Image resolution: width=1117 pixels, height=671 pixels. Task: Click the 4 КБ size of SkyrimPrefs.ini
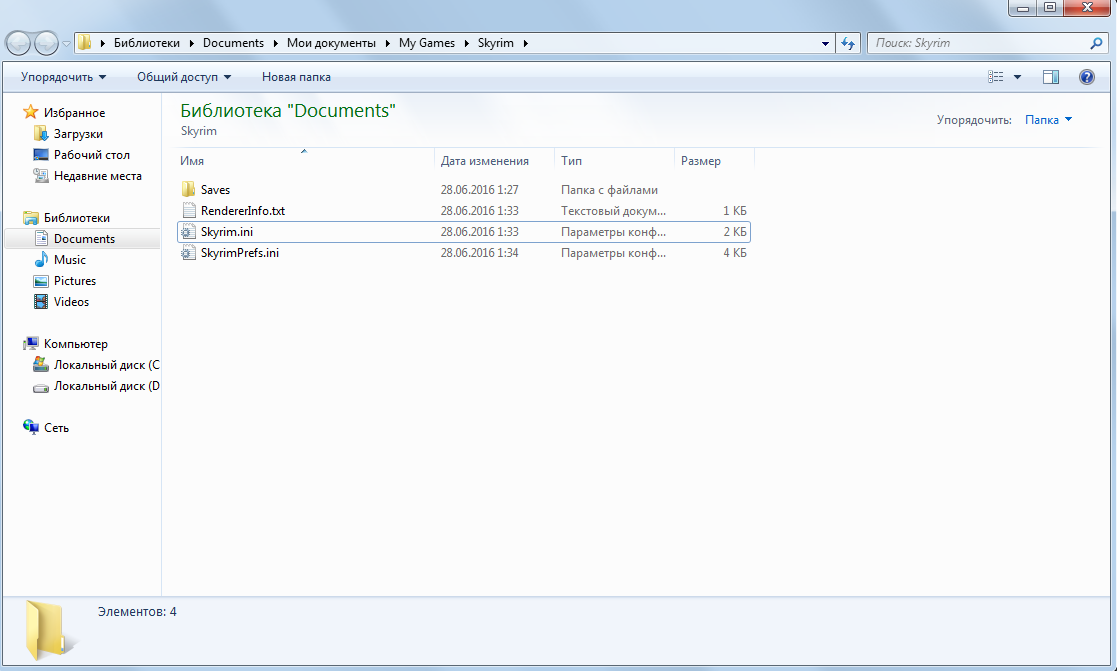coord(735,253)
